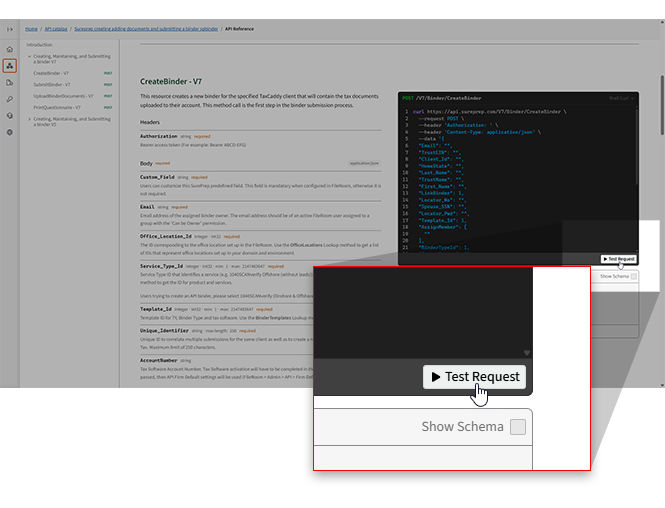665x508 pixels.
Task: Open the OfficeLocations lookup link
Action: coord(308,245)
